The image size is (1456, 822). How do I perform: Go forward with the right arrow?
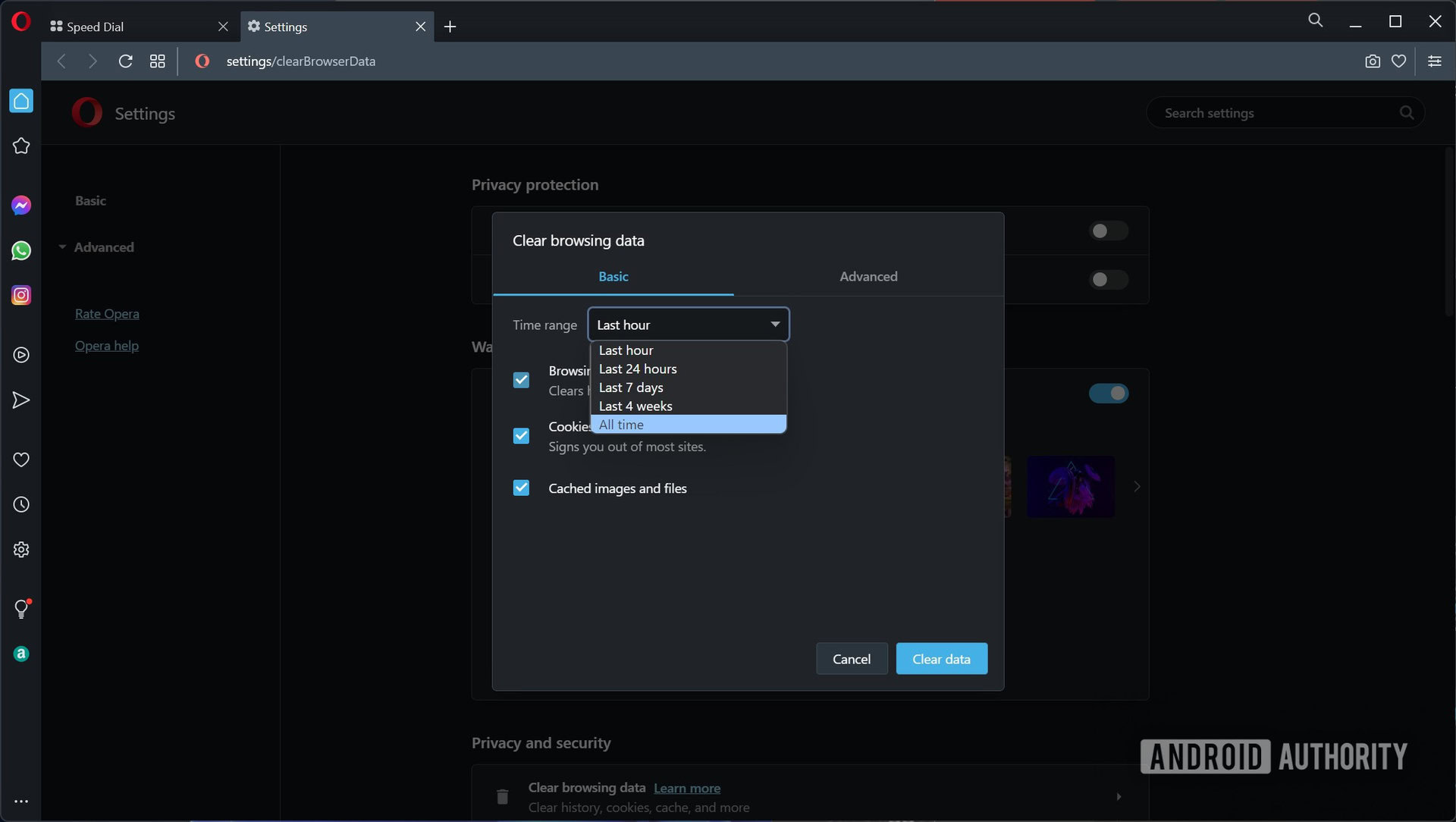coord(93,61)
